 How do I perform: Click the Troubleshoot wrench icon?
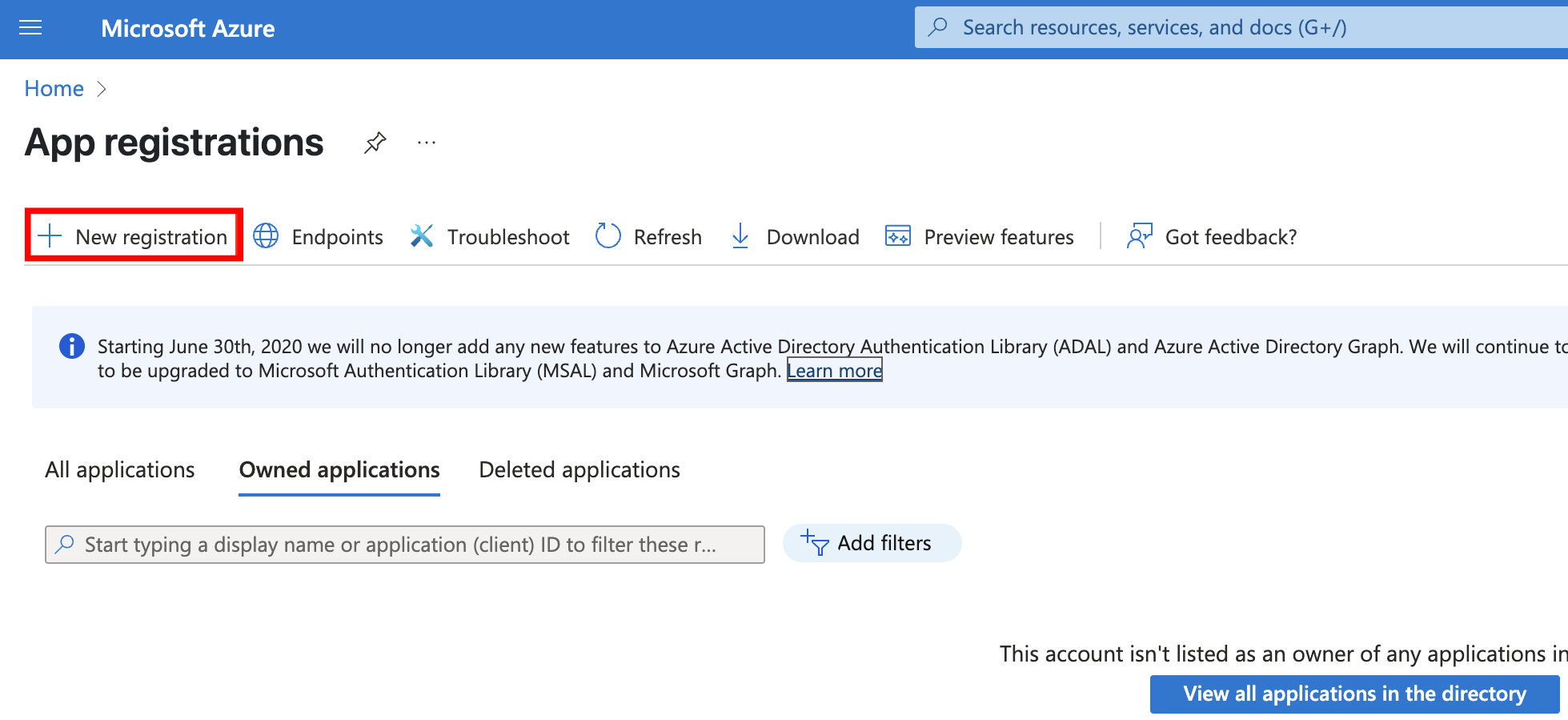pyautogui.click(x=422, y=236)
